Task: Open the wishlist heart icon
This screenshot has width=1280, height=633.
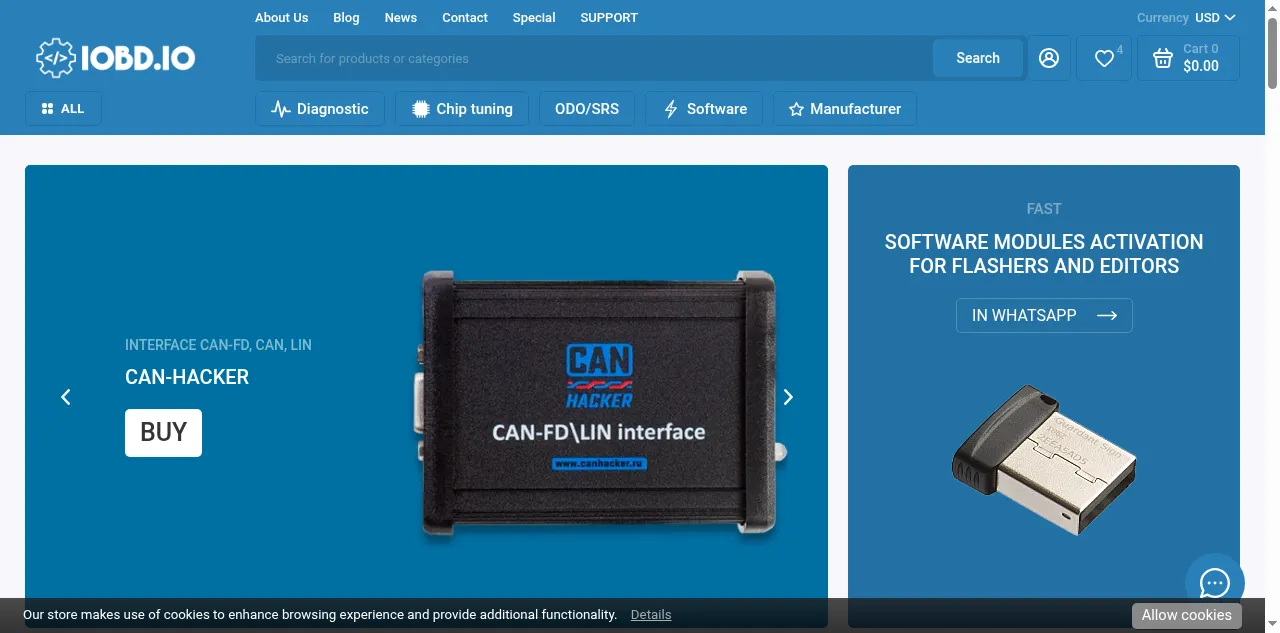Action: coord(1104,58)
